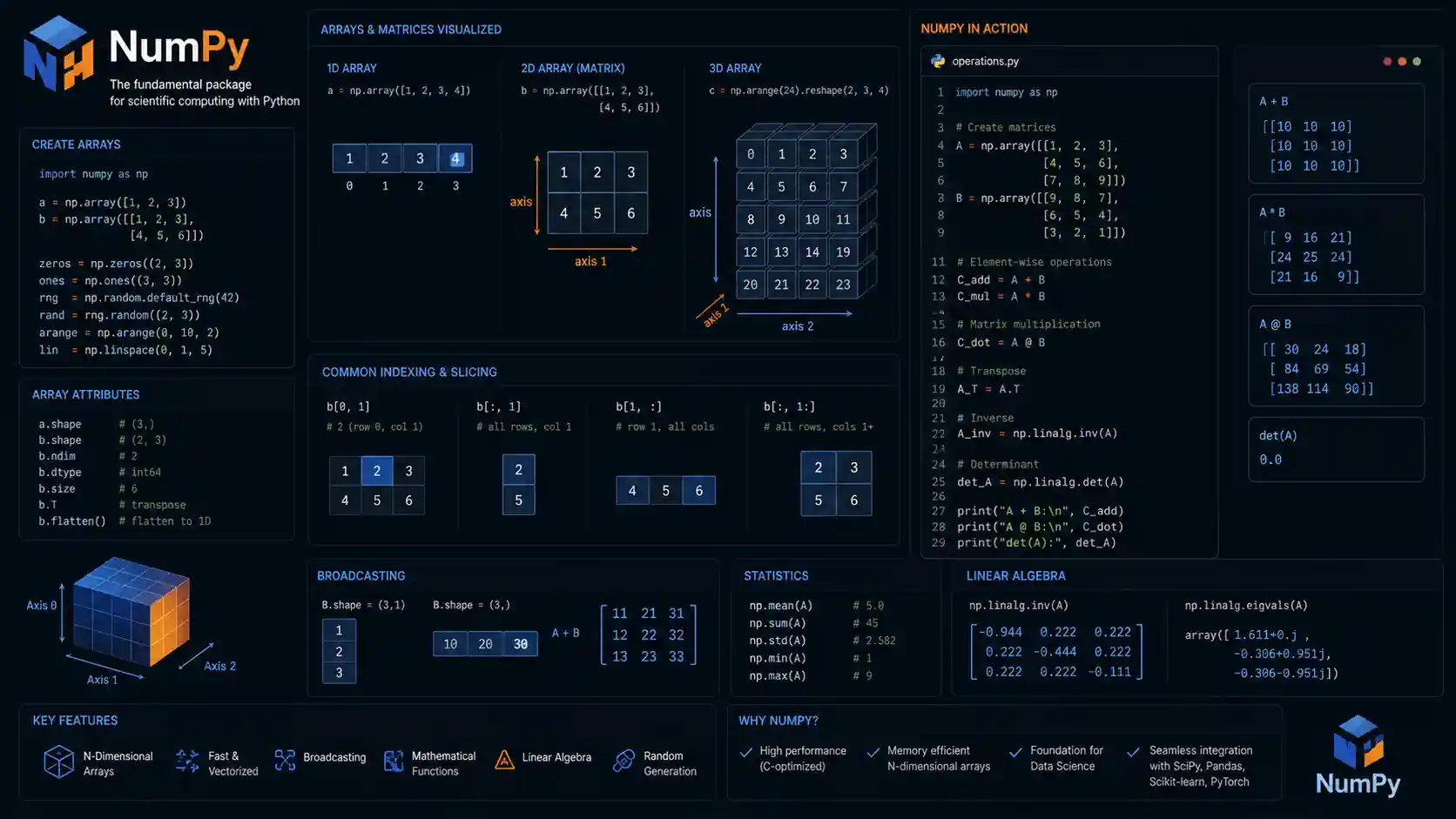The image size is (1456, 819).
Task: Click the checkmark beside High performance
Action: pyautogui.click(x=745, y=752)
